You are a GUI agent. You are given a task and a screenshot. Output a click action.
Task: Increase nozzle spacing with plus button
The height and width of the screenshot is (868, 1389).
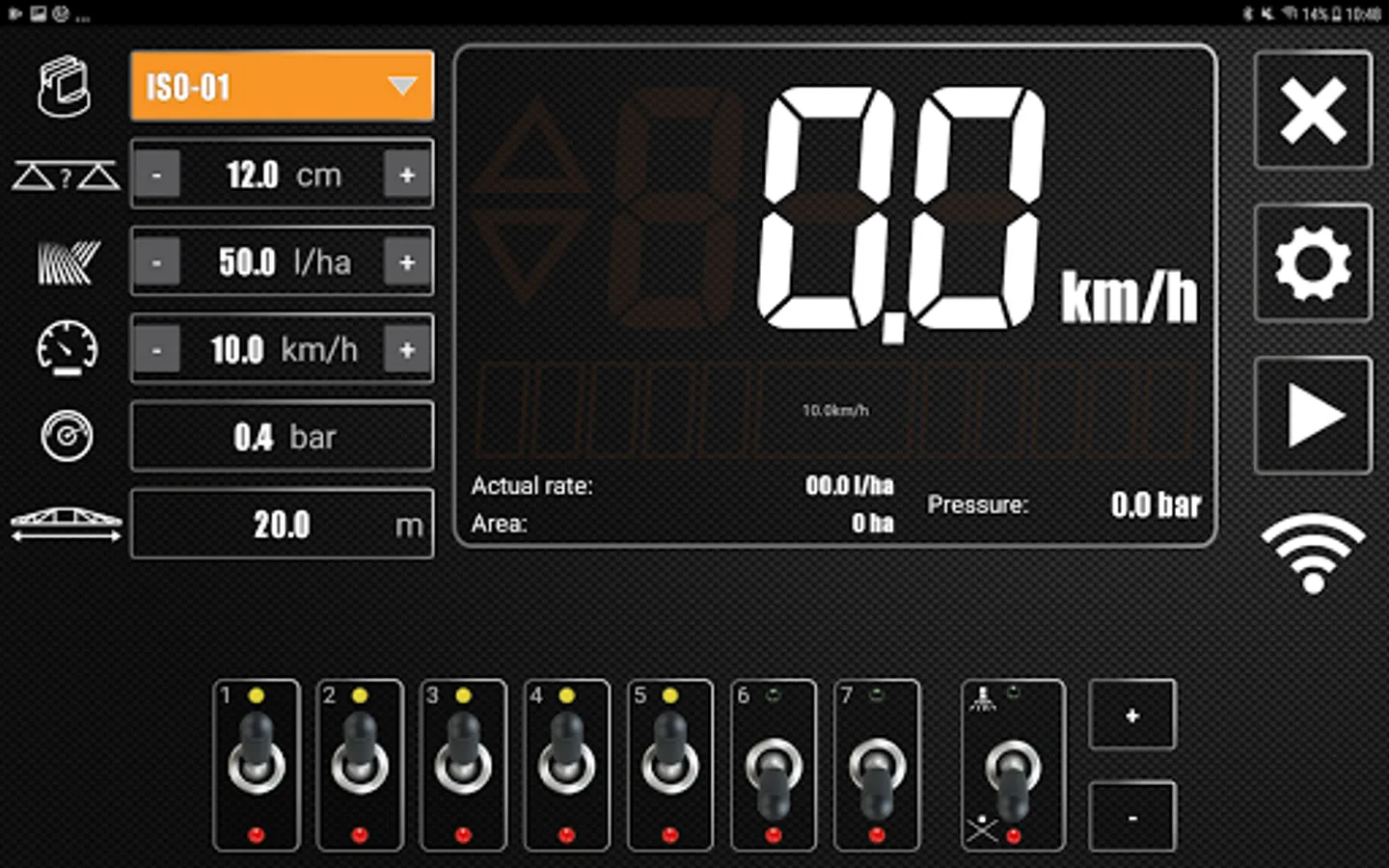click(407, 175)
